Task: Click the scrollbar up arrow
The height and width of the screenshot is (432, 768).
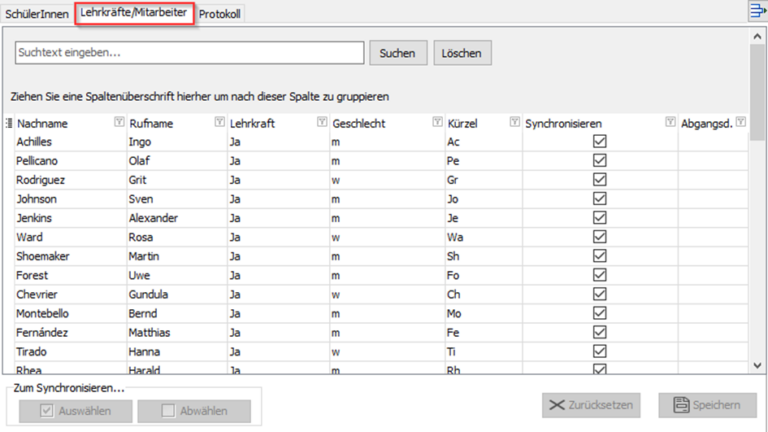Action: click(x=757, y=35)
